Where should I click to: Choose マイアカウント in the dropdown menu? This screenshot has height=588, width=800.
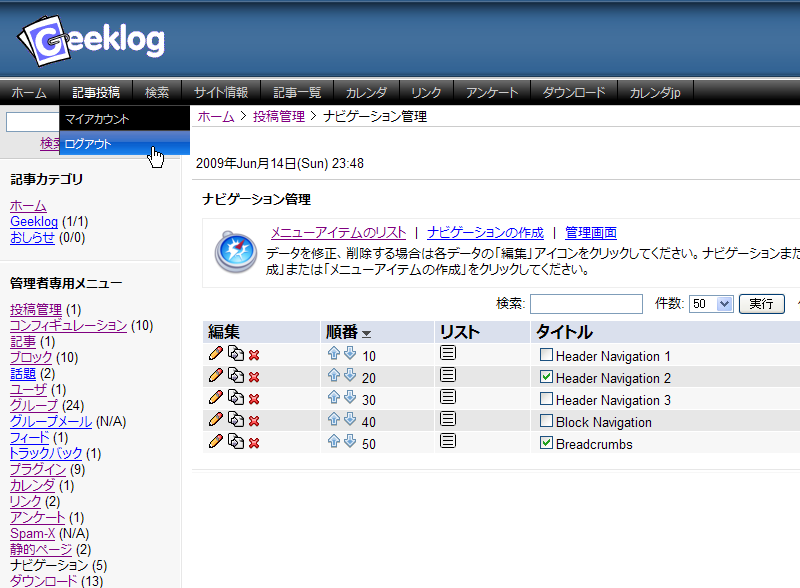(97, 119)
